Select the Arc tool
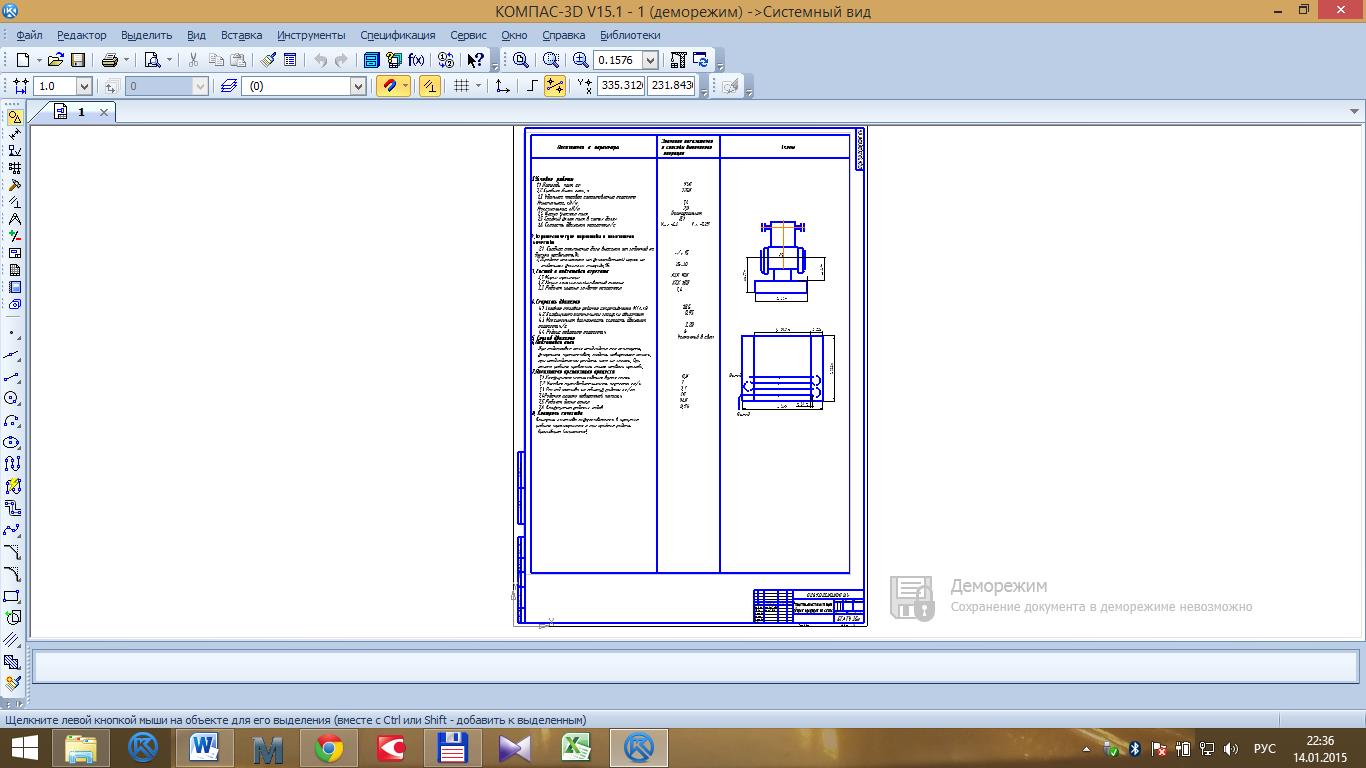Viewport: 1366px width, 768px height. click(x=12, y=421)
